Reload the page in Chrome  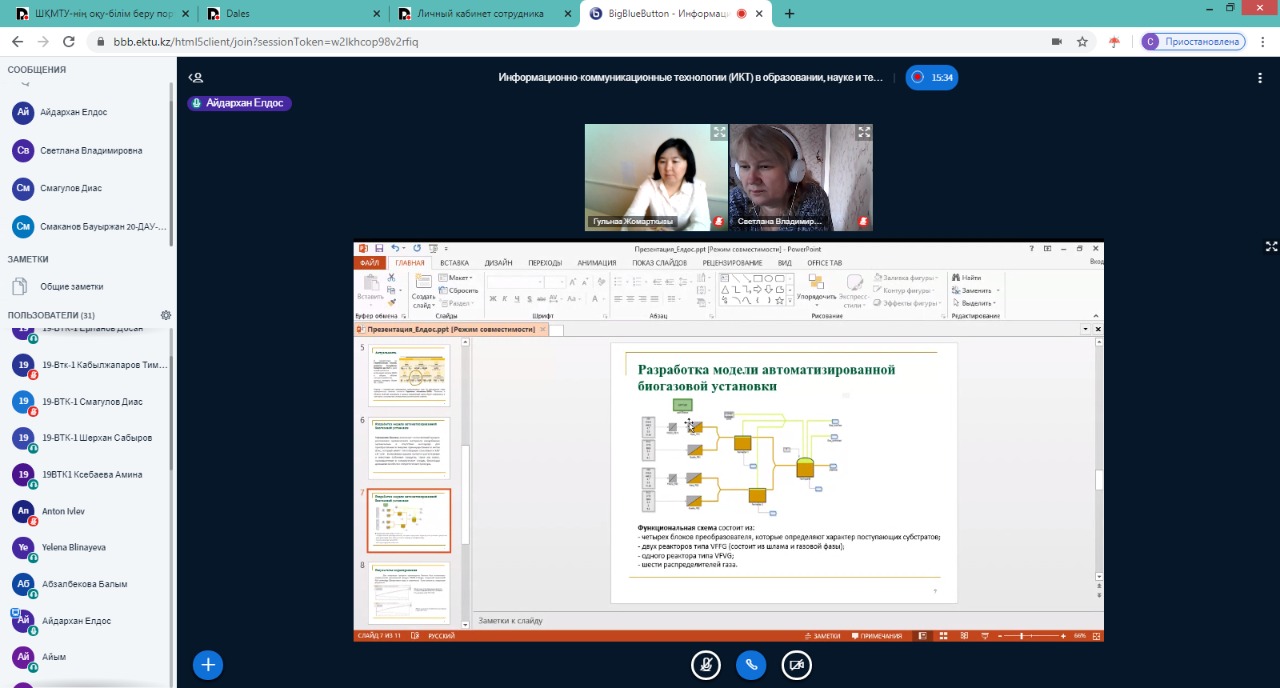coord(69,42)
